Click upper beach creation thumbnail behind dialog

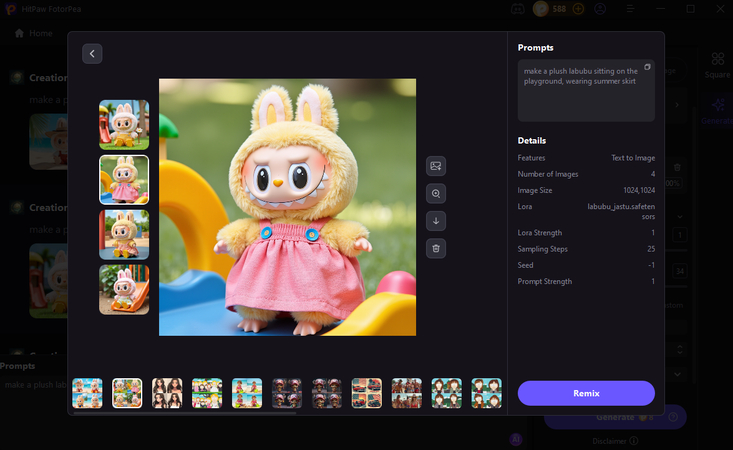[49, 142]
